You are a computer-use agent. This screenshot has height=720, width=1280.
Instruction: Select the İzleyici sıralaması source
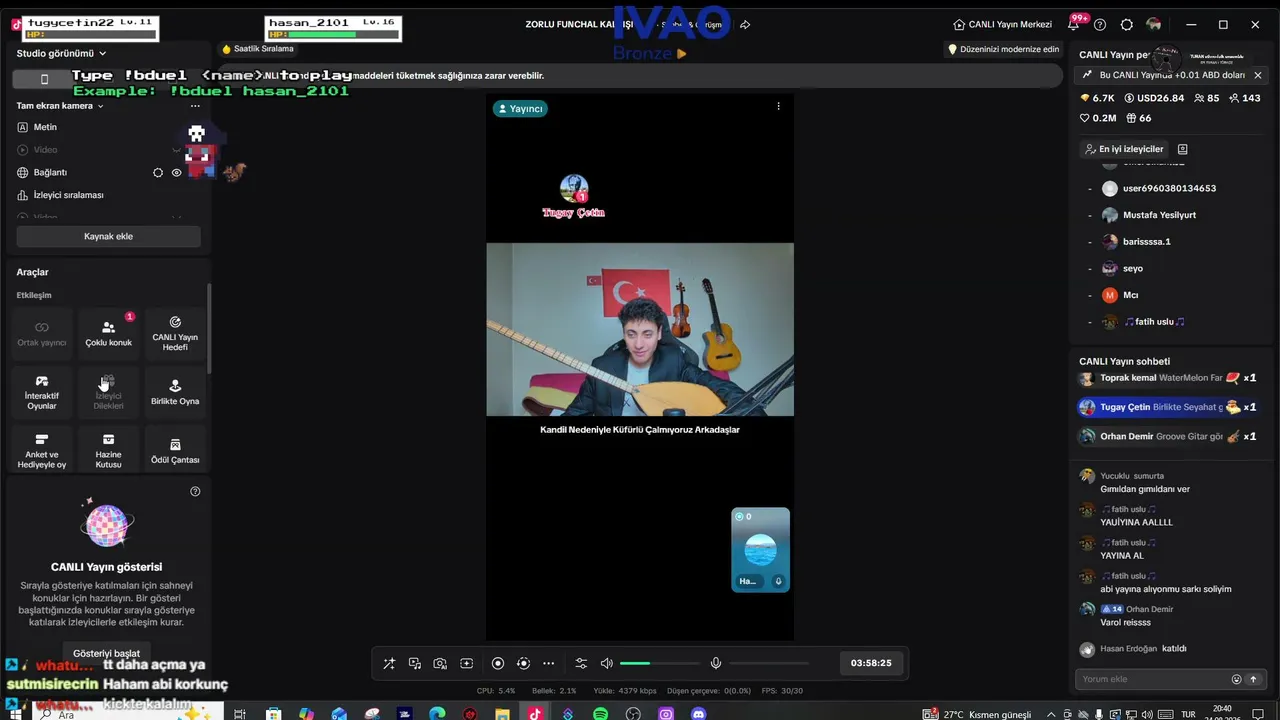click(108, 195)
